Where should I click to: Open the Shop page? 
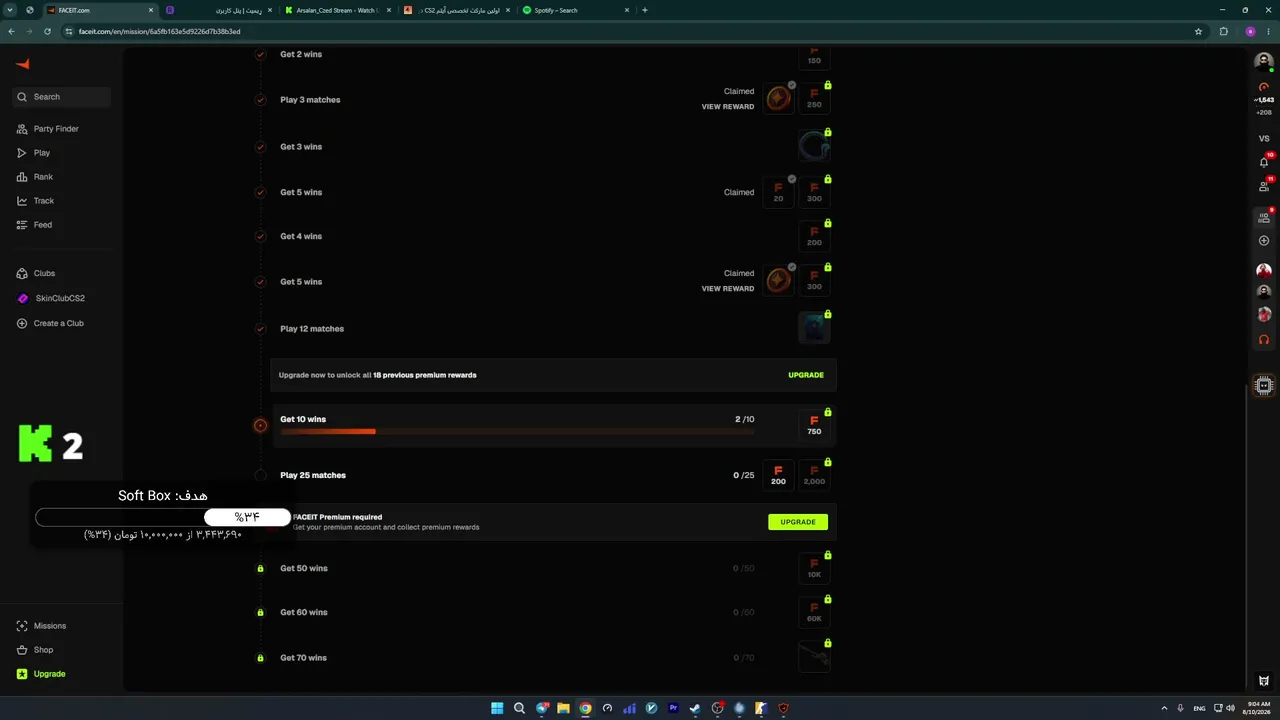coord(36,650)
